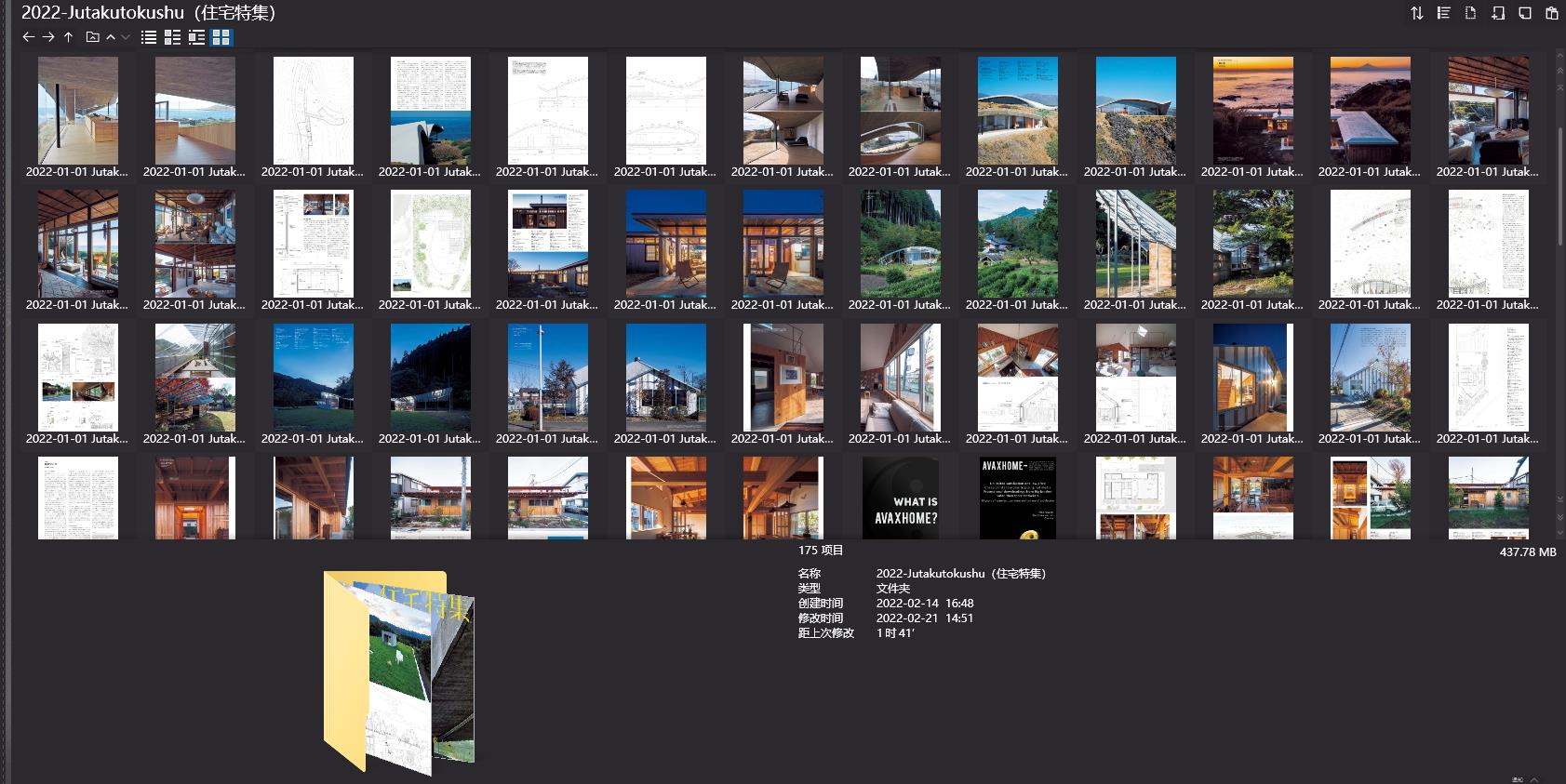Go forward with the right arrow
The image size is (1566, 784).
click(48, 37)
